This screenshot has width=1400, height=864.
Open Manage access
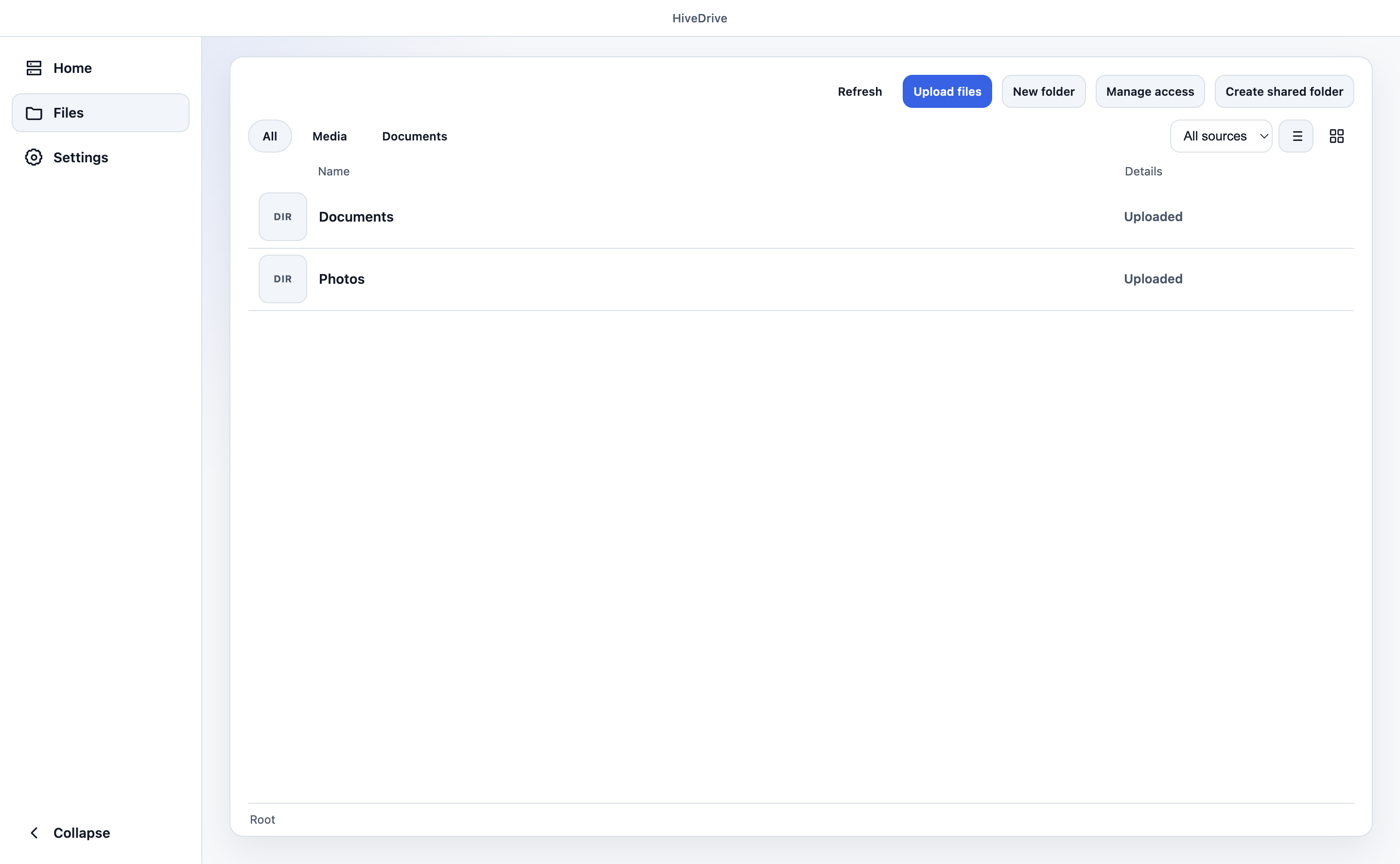pos(1150,91)
